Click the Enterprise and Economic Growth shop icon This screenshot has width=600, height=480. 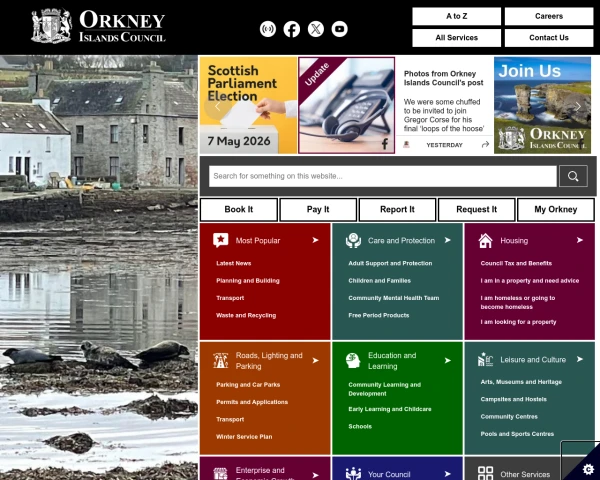pyautogui.click(x=220, y=474)
